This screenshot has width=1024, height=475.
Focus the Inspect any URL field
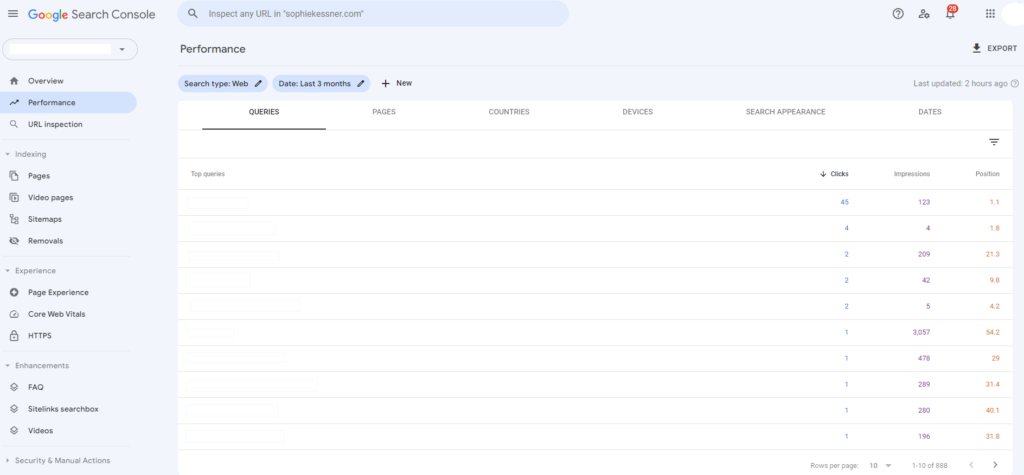point(373,13)
